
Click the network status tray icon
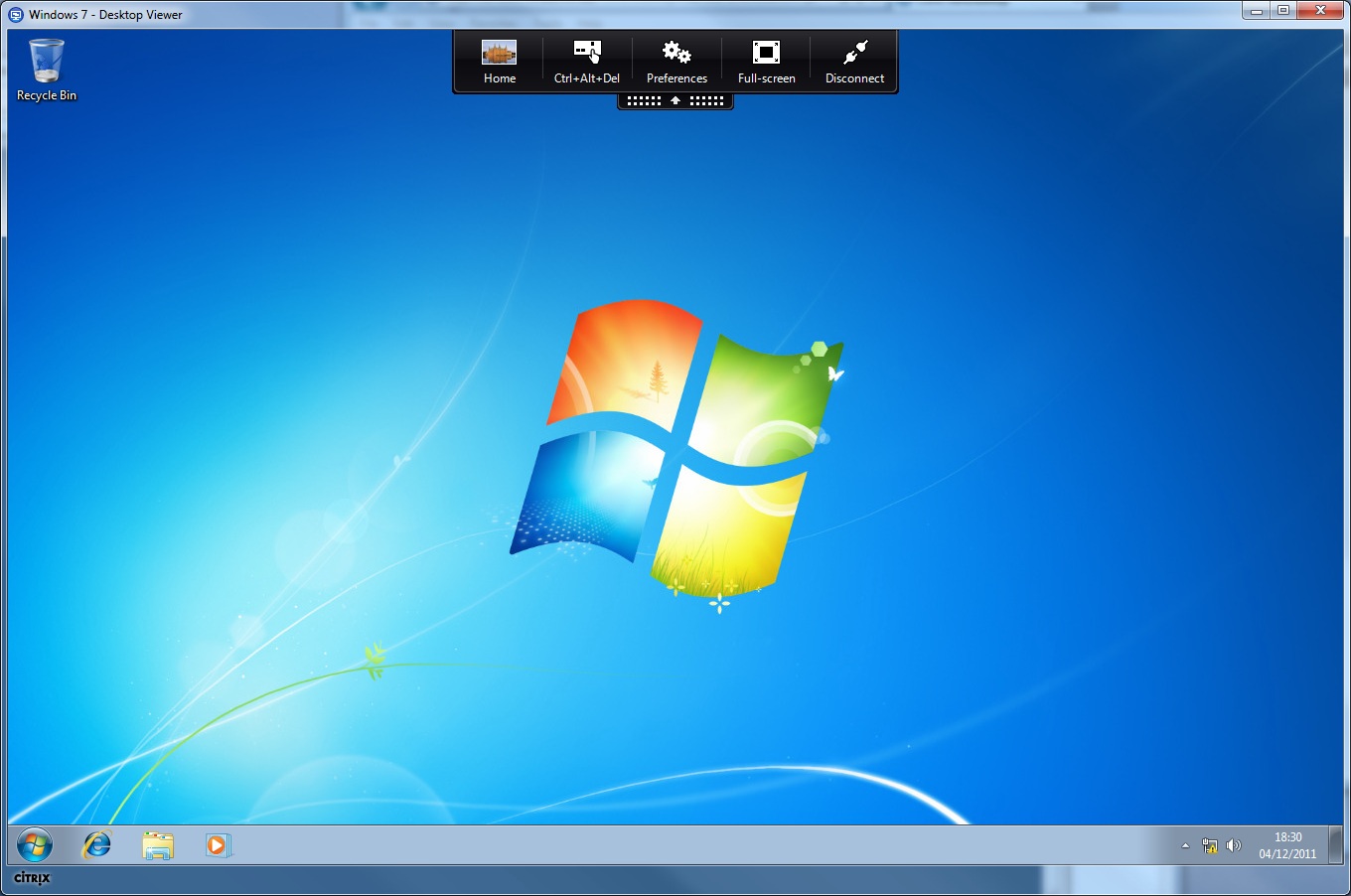pos(1210,846)
